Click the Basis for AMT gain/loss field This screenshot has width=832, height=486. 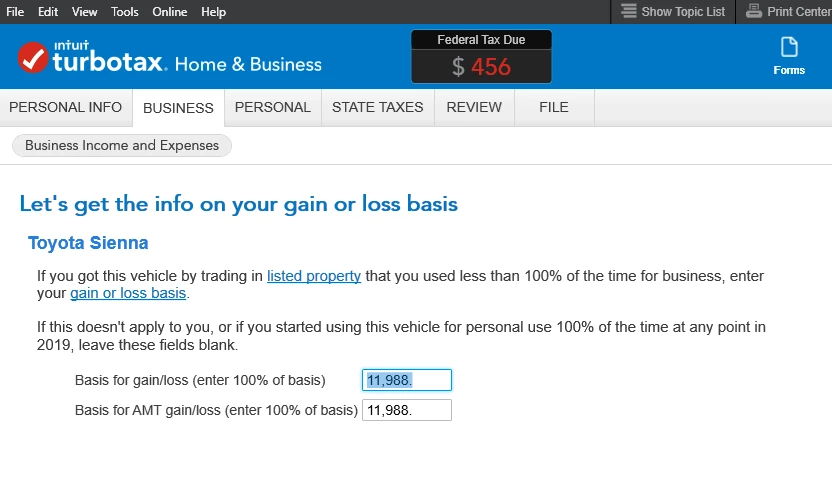407,410
